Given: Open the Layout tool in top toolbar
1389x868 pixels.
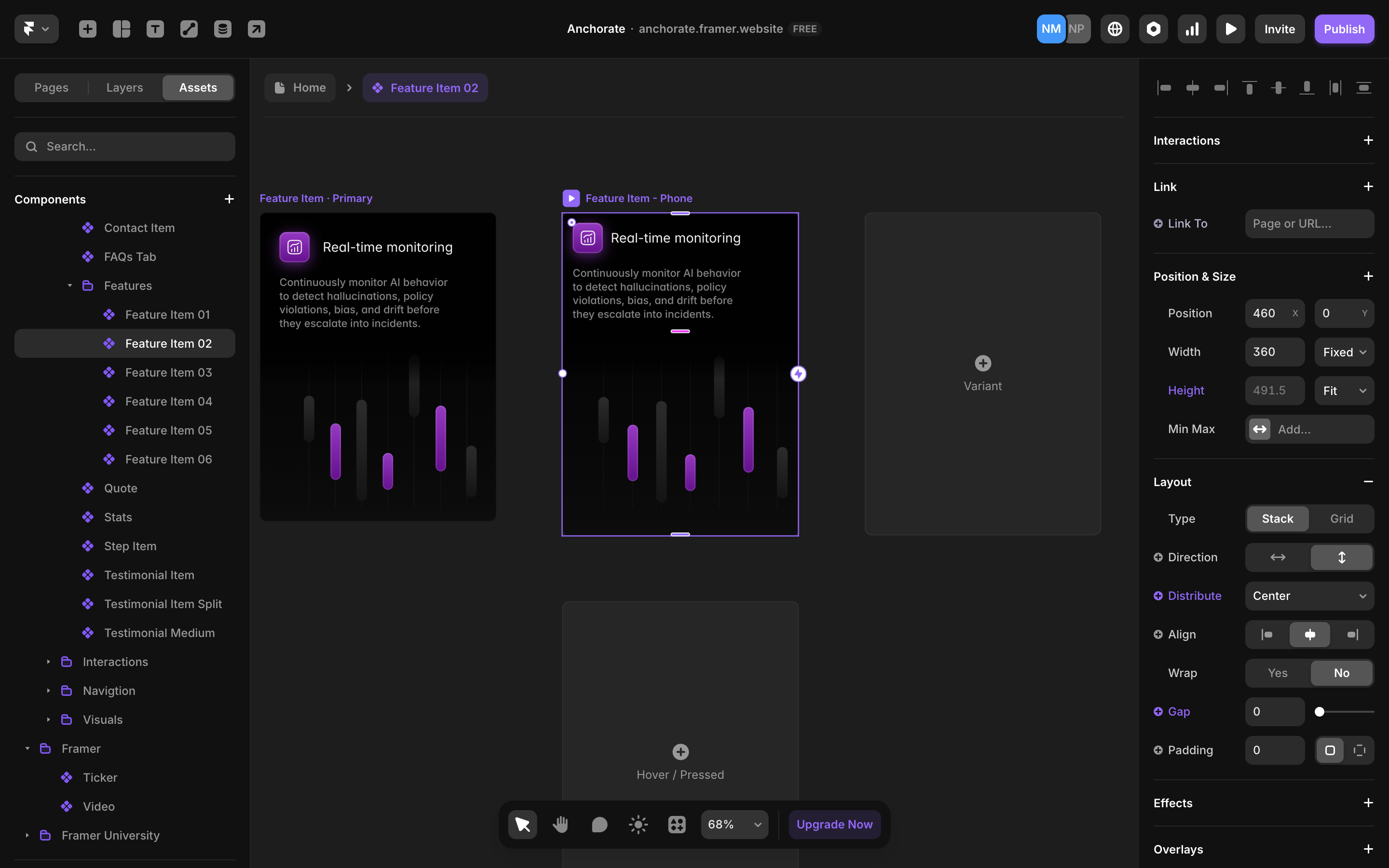Looking at the screenshot, I should pos(121,29).
